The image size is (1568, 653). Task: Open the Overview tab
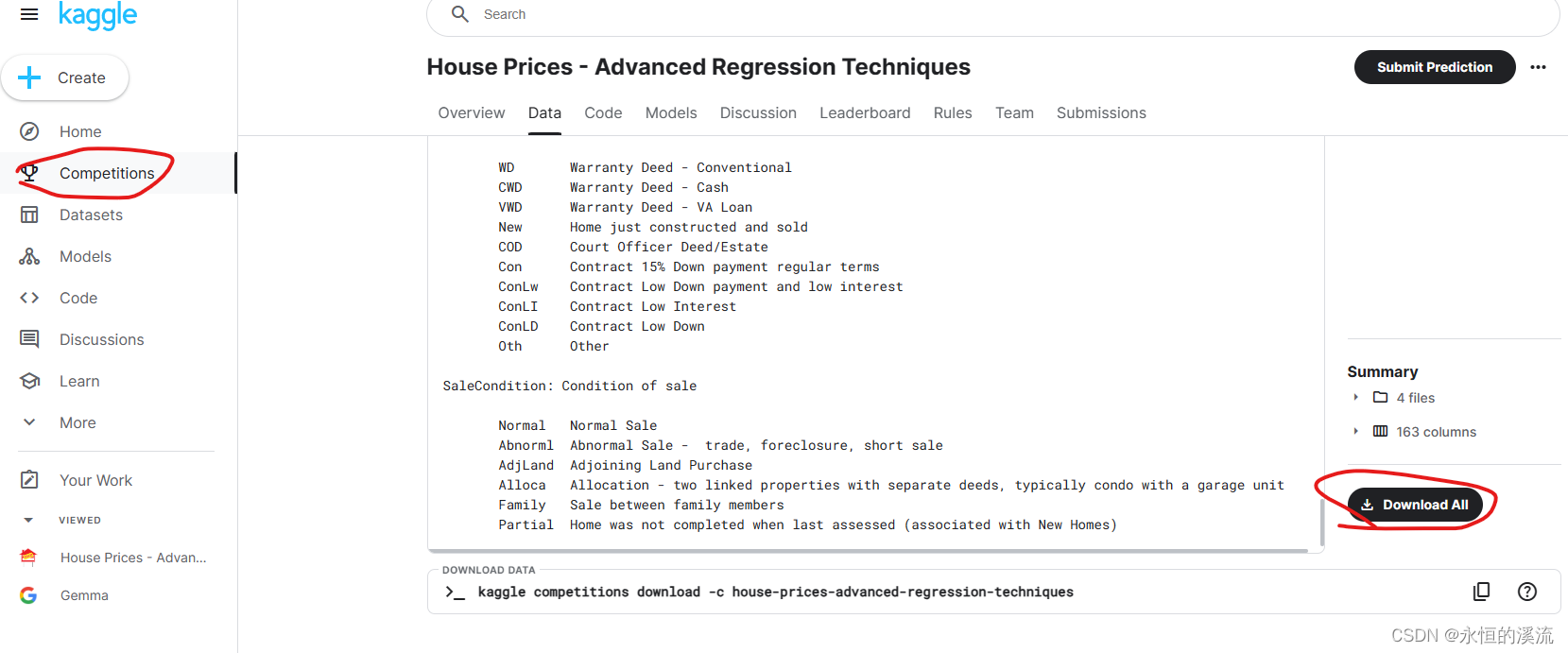[x=471, y=113]
